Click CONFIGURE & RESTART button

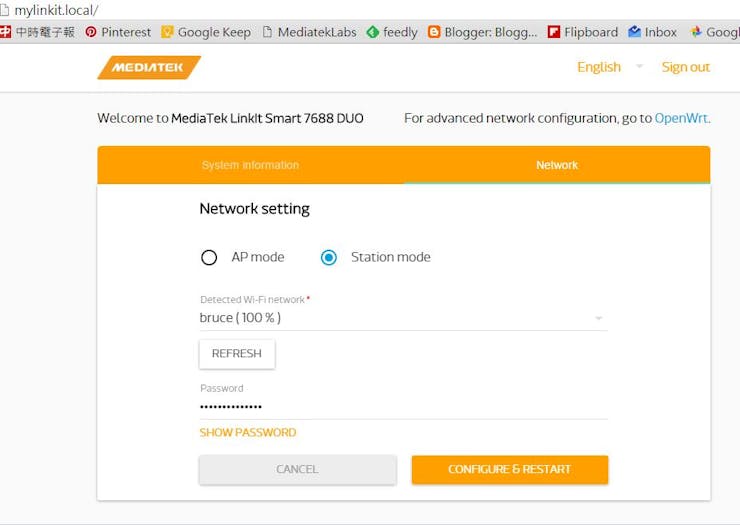[x=509, y=469]
